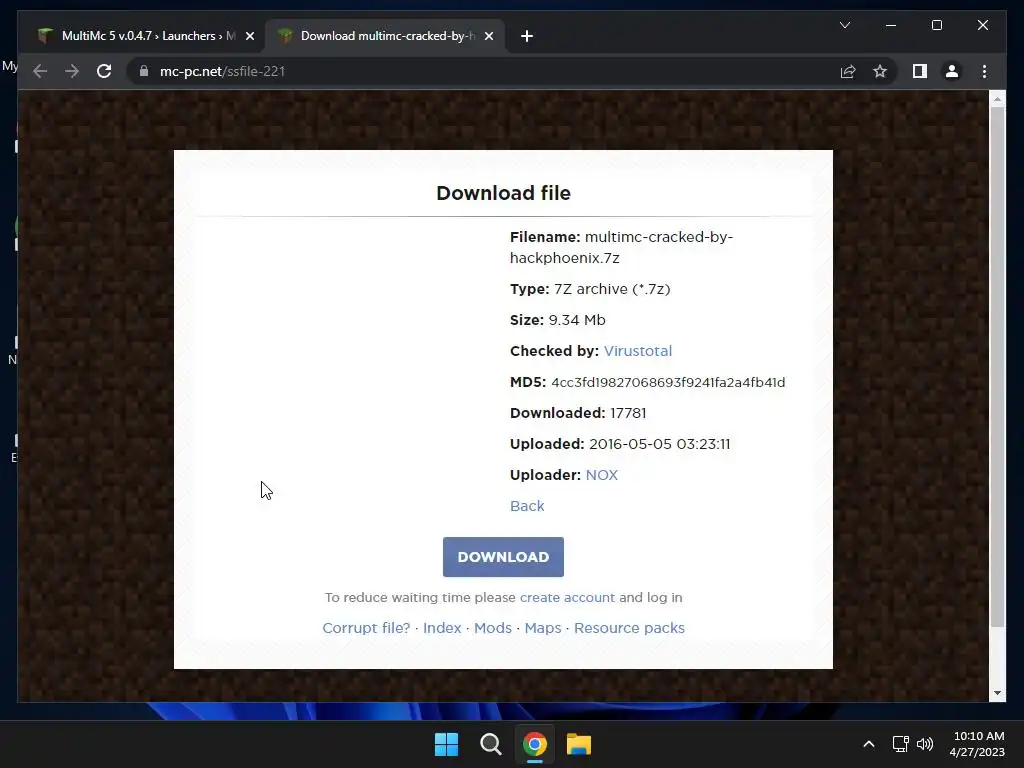Open the Windows Start menu
The height and width of the screenshot is (768, 1024).
click(x=447, y=744)
